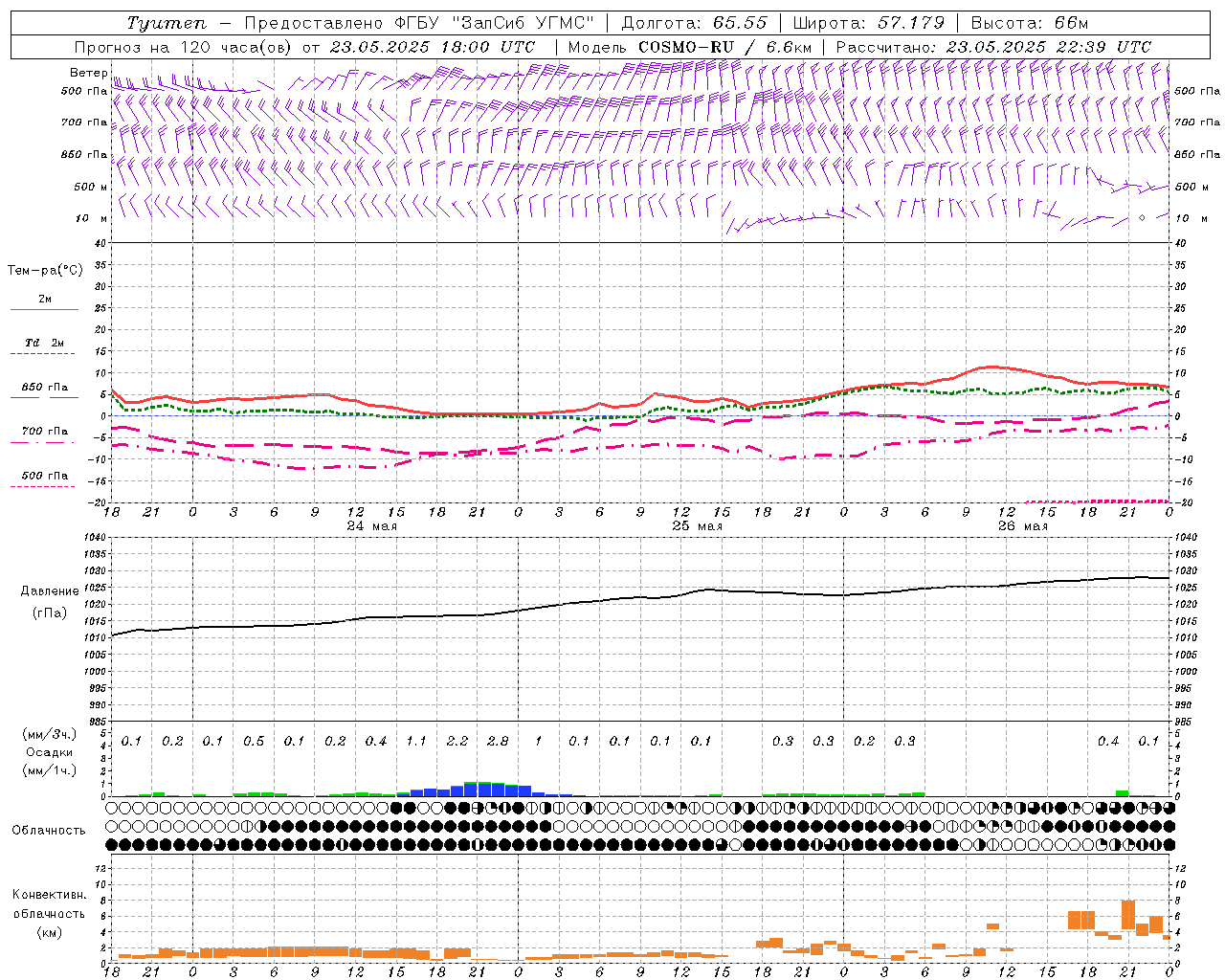1225x980 pixels.
Task: Click the "Tyumen" station title
Action: [x=165, y=23]
